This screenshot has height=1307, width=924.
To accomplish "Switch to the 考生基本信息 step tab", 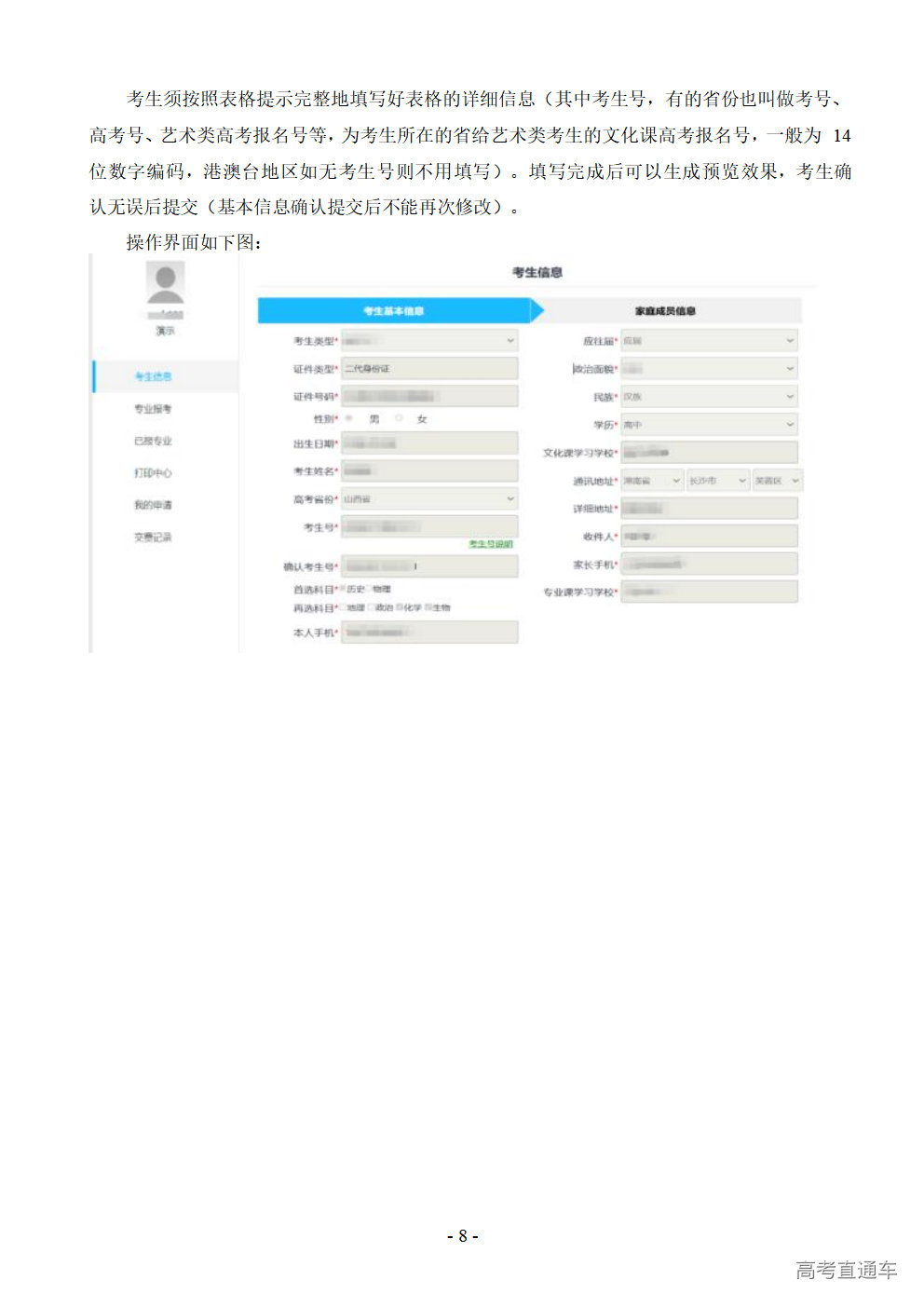I will 393,311.
